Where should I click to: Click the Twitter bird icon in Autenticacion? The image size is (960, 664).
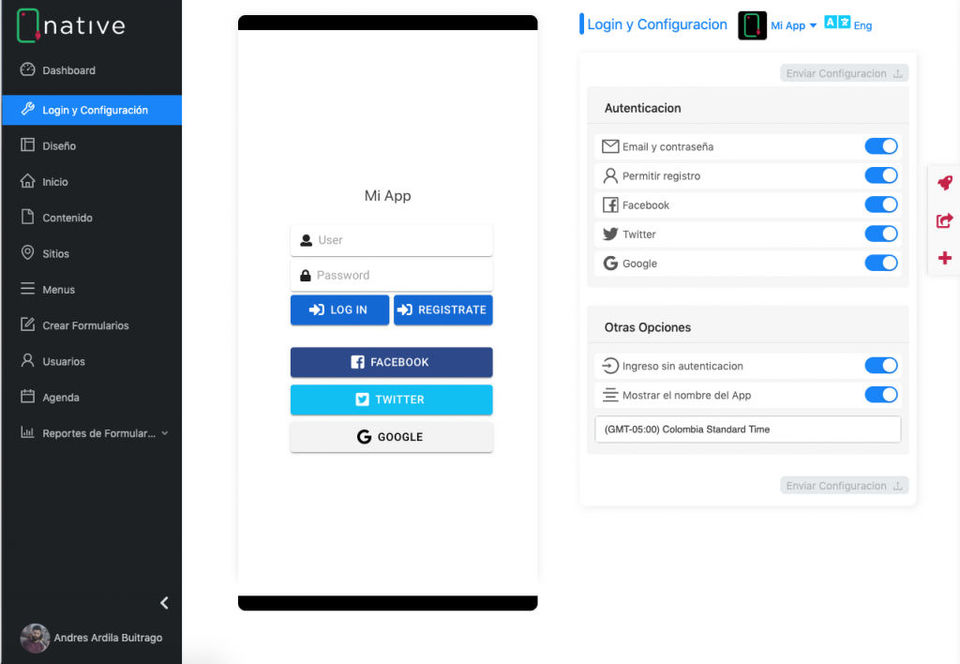pos(610,234)
